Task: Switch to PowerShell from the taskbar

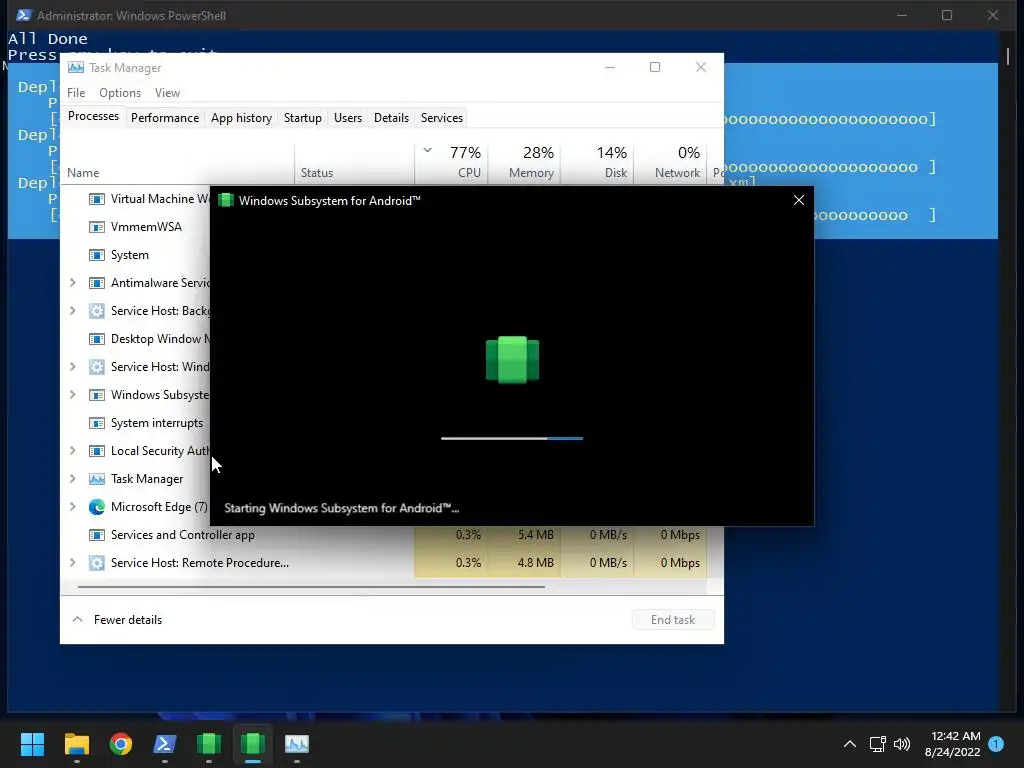Action: [x=165, y=744]
